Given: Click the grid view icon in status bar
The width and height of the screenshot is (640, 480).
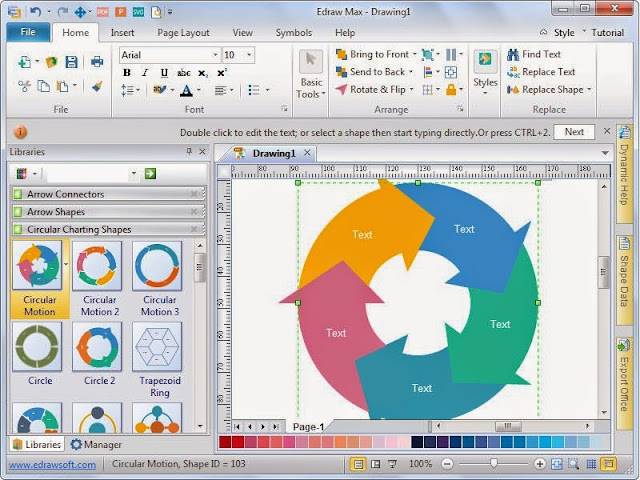Looking at the screenshot, I should 591,464.
